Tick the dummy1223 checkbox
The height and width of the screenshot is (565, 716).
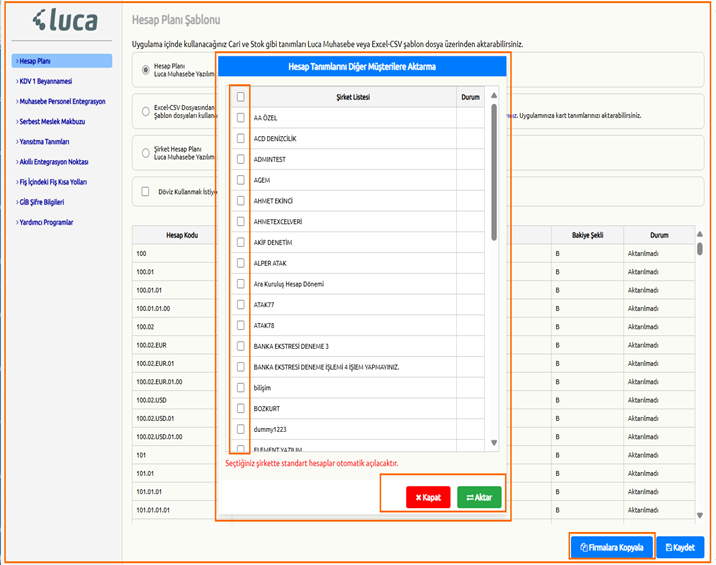point(241,429)
